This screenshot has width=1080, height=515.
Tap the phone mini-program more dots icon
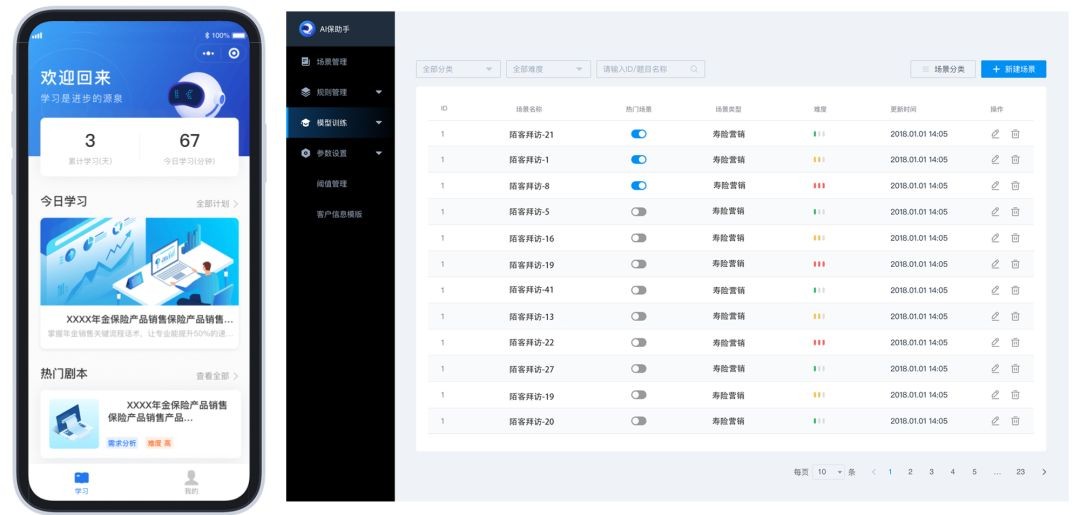point(208,53)
